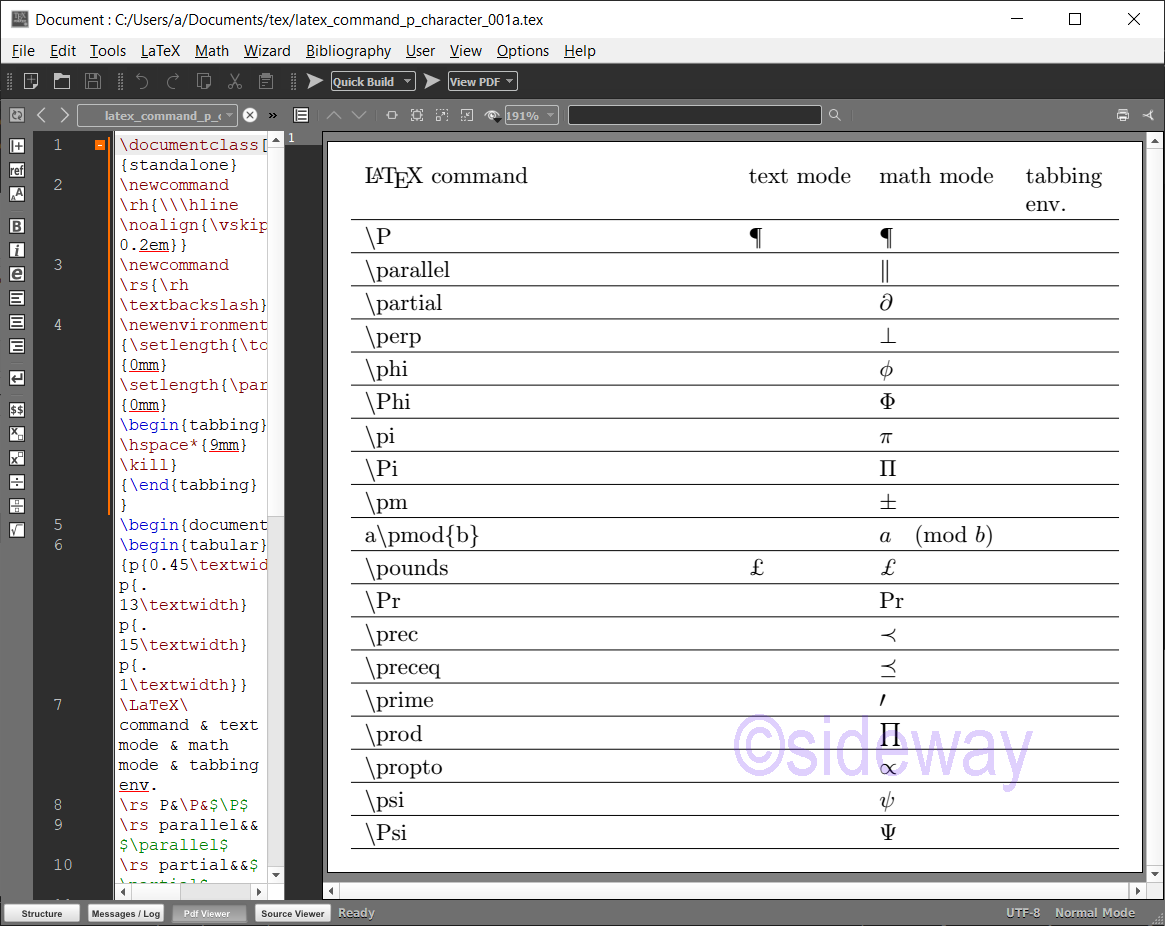Collapse the code fold at line 1
The width and height of the screenshot is (1165, 926).
tap(100, 145)
